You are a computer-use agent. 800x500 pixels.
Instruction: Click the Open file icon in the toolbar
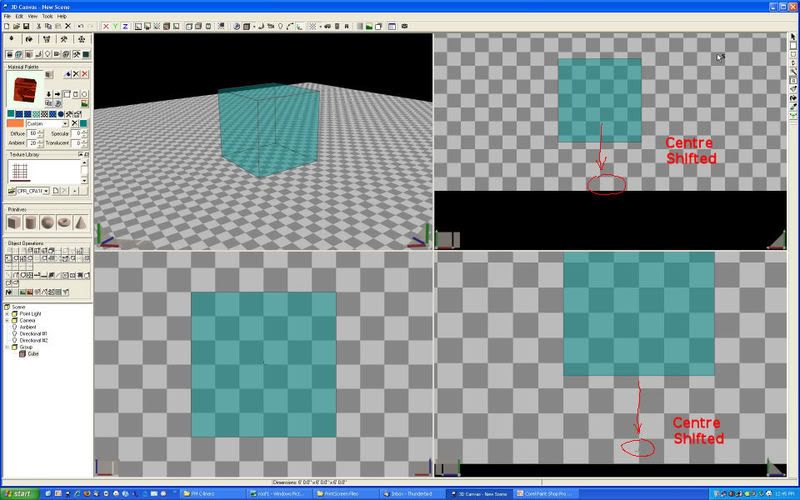point(15,26)
